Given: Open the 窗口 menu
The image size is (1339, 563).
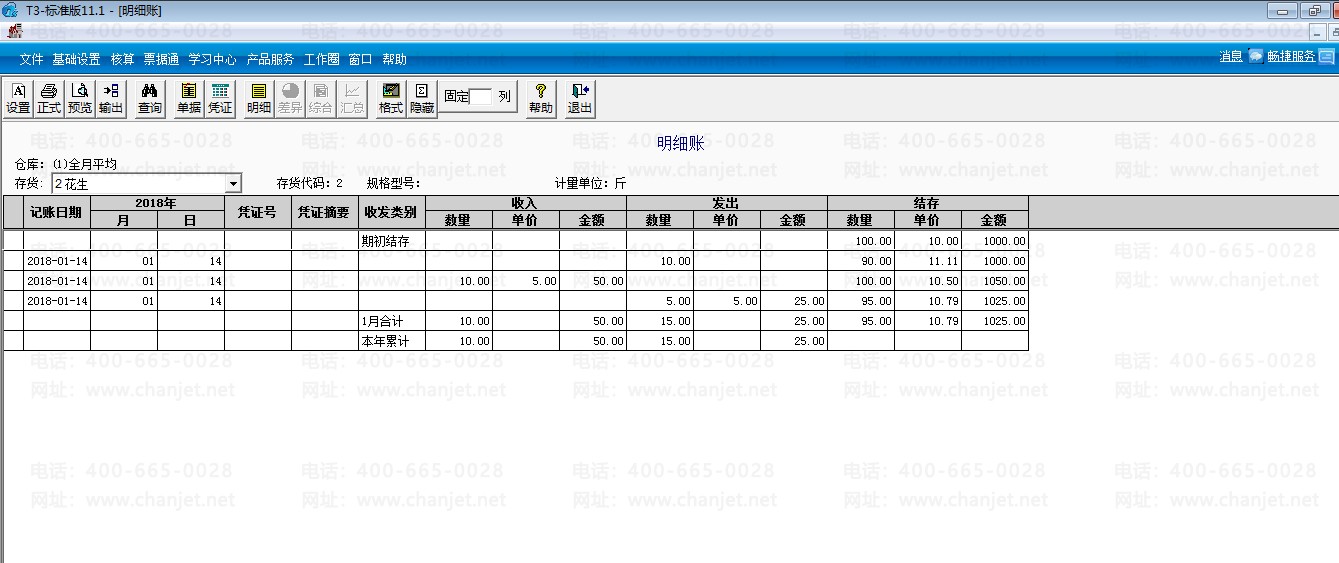Looking at the screenshot, I should [x=360, y=60].
